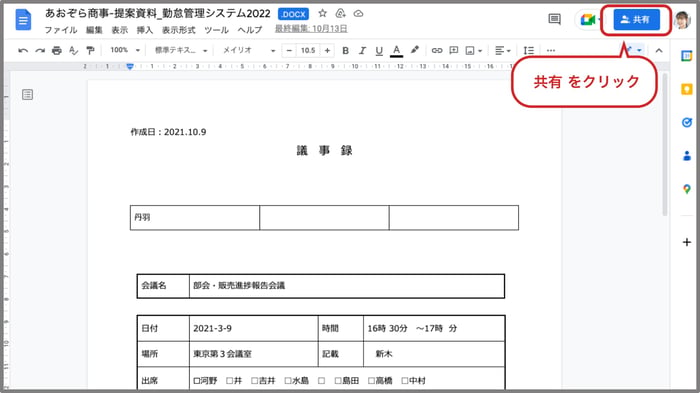Open Google Calendar in the side panel
This screenshot has height=393, width=700.
[x=687, y=56]
